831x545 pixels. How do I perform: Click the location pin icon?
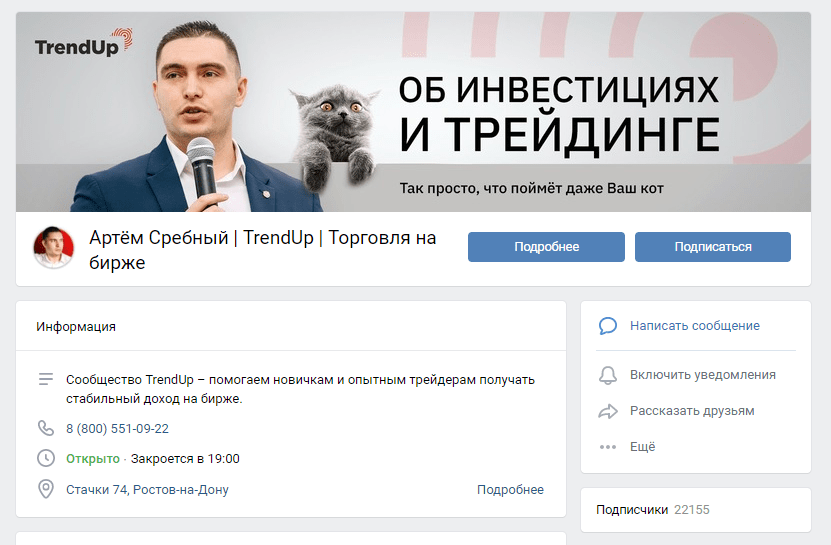coord(46,489)
